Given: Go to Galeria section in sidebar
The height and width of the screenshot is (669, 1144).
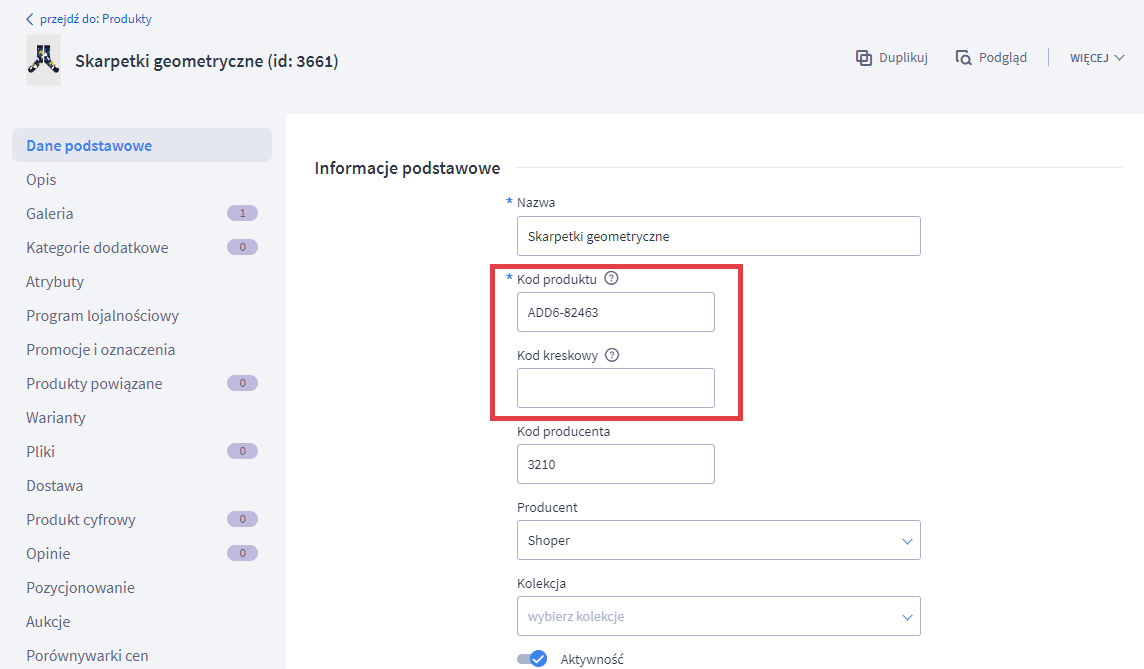Looking at the screenshot, I should 50,214.
